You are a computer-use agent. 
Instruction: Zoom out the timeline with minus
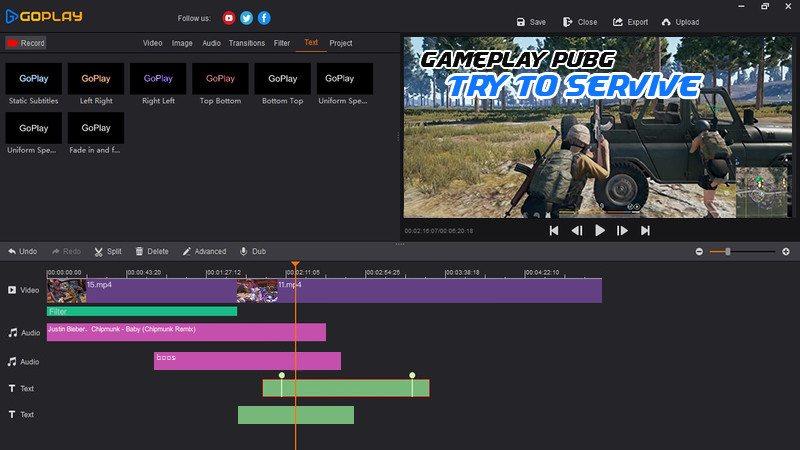pos(699,252)
